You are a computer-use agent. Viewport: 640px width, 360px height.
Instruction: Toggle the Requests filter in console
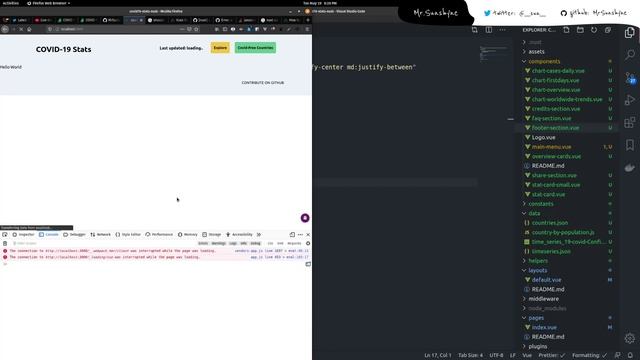(x=294, y=243)
